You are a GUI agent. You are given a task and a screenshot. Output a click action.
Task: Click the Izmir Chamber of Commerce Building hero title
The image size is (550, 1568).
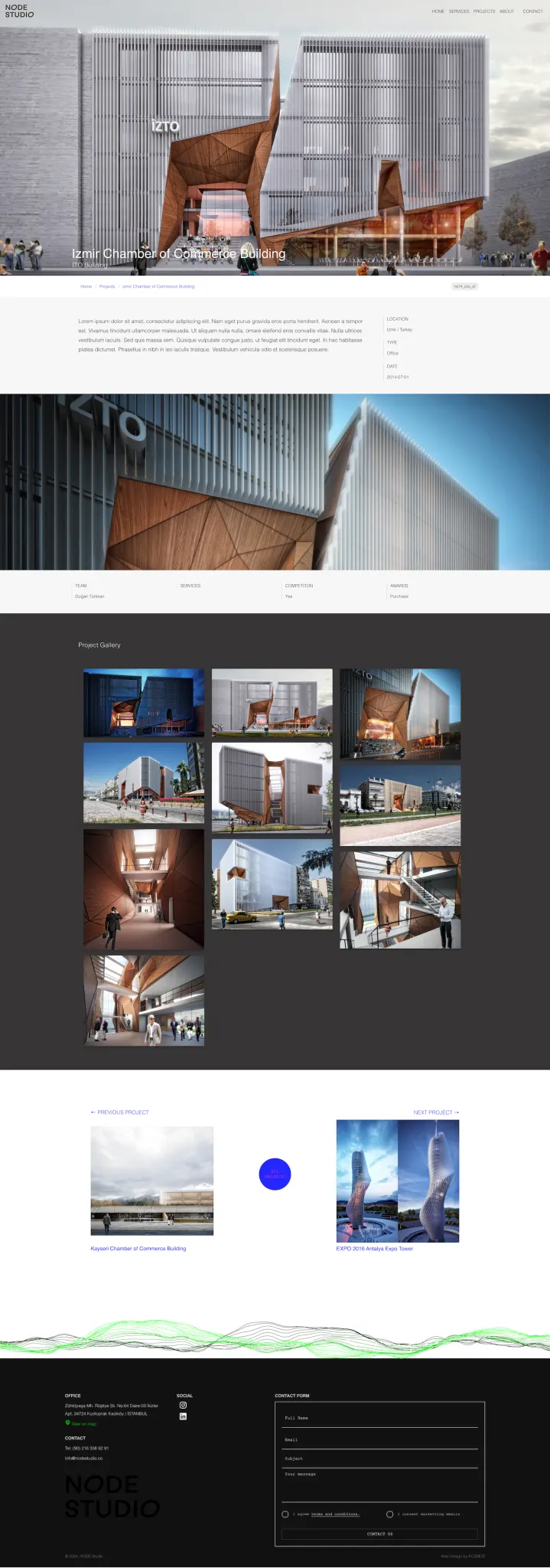[179, 253]
